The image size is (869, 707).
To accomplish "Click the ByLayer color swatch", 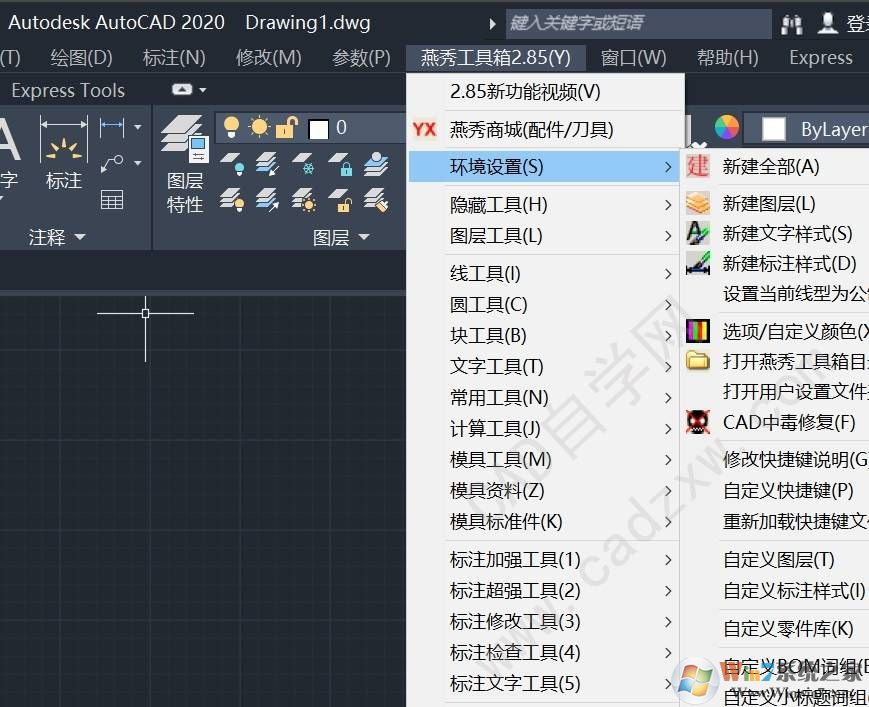I will point(771,128).
